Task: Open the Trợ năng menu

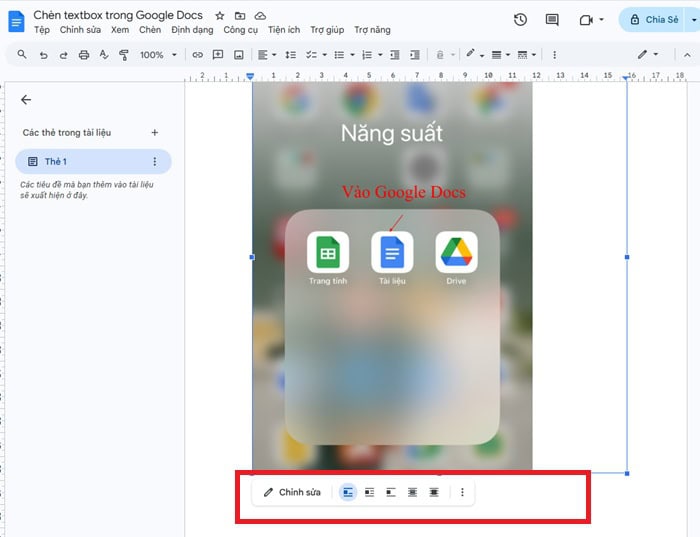Action: point(372,30)
